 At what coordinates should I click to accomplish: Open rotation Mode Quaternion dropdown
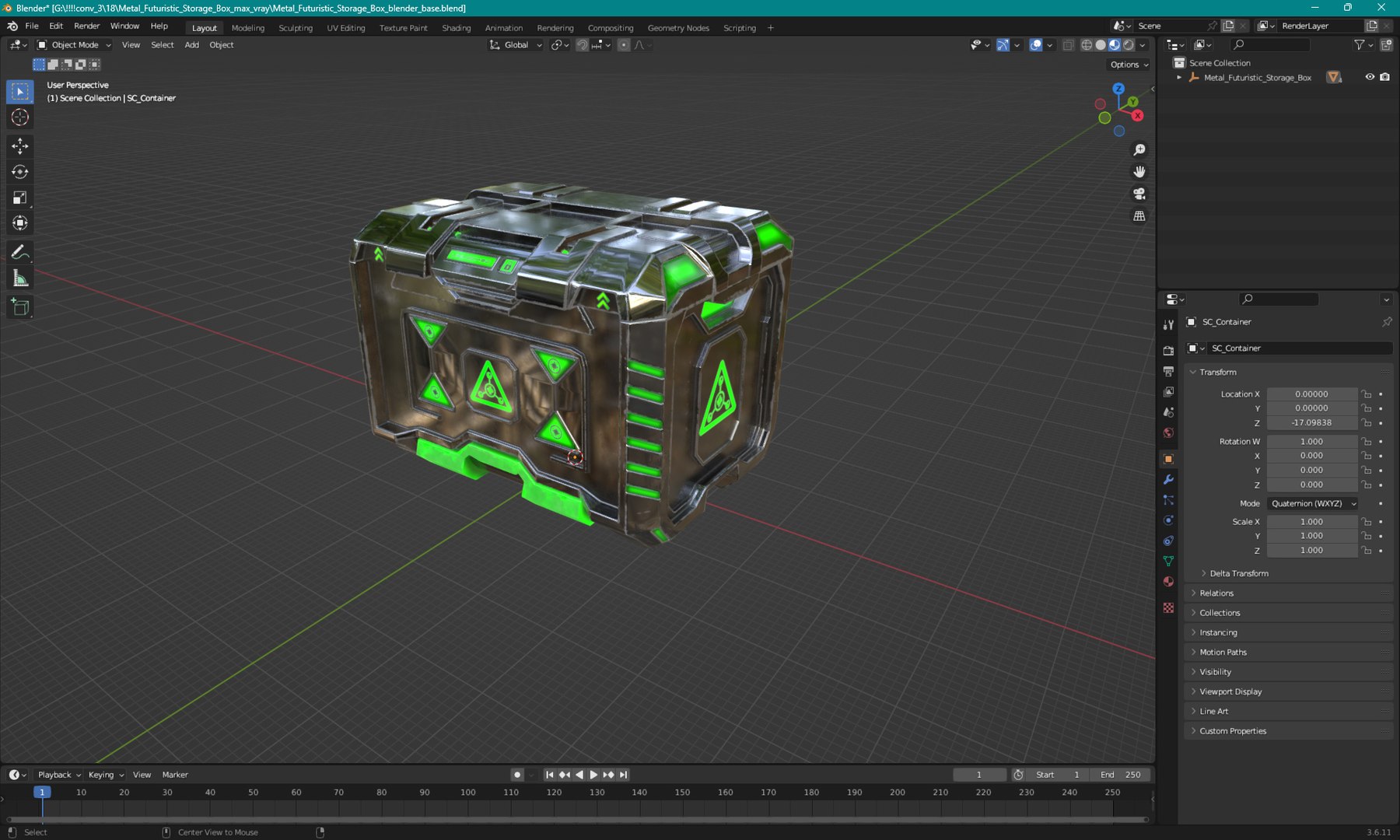pyautogui.click(x=1313, y=504)
